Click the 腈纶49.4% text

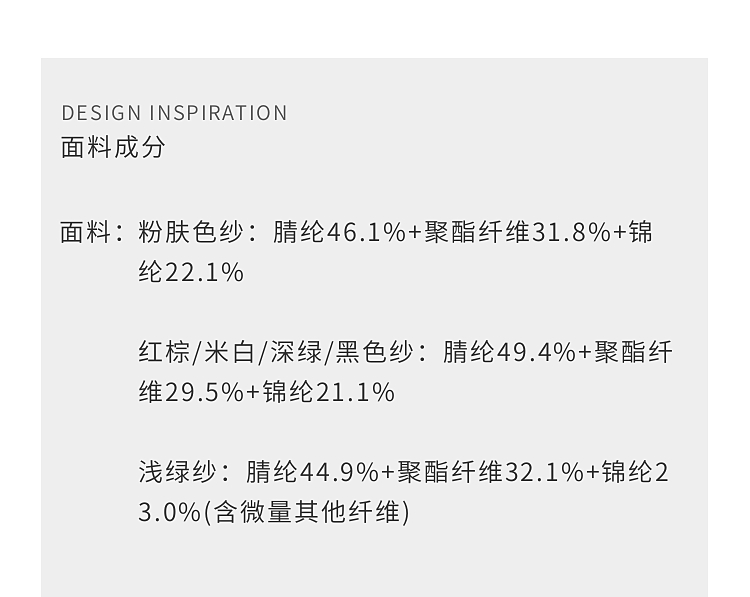(509, 353)
